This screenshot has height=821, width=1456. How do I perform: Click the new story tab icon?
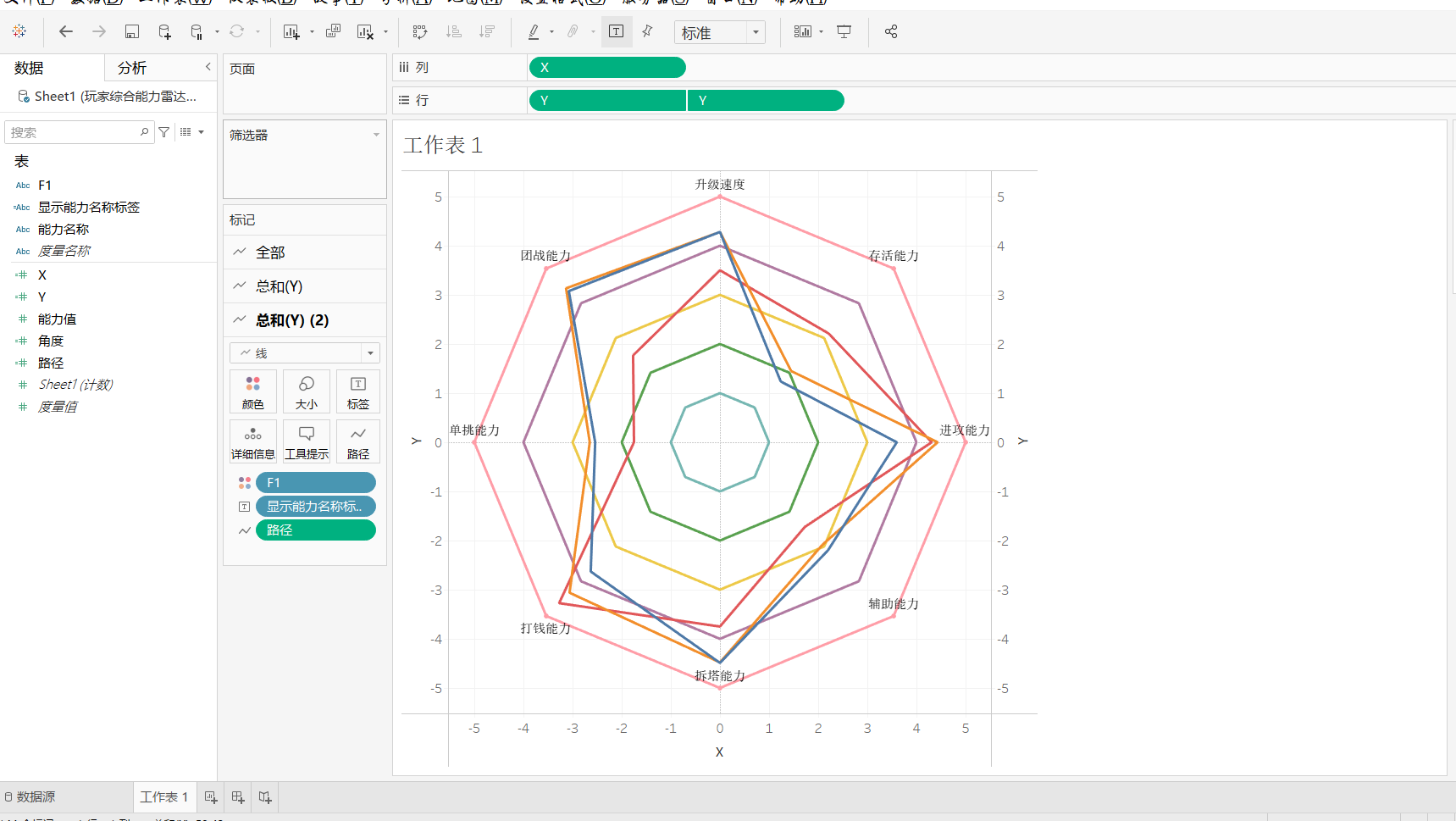coord(265,796)
